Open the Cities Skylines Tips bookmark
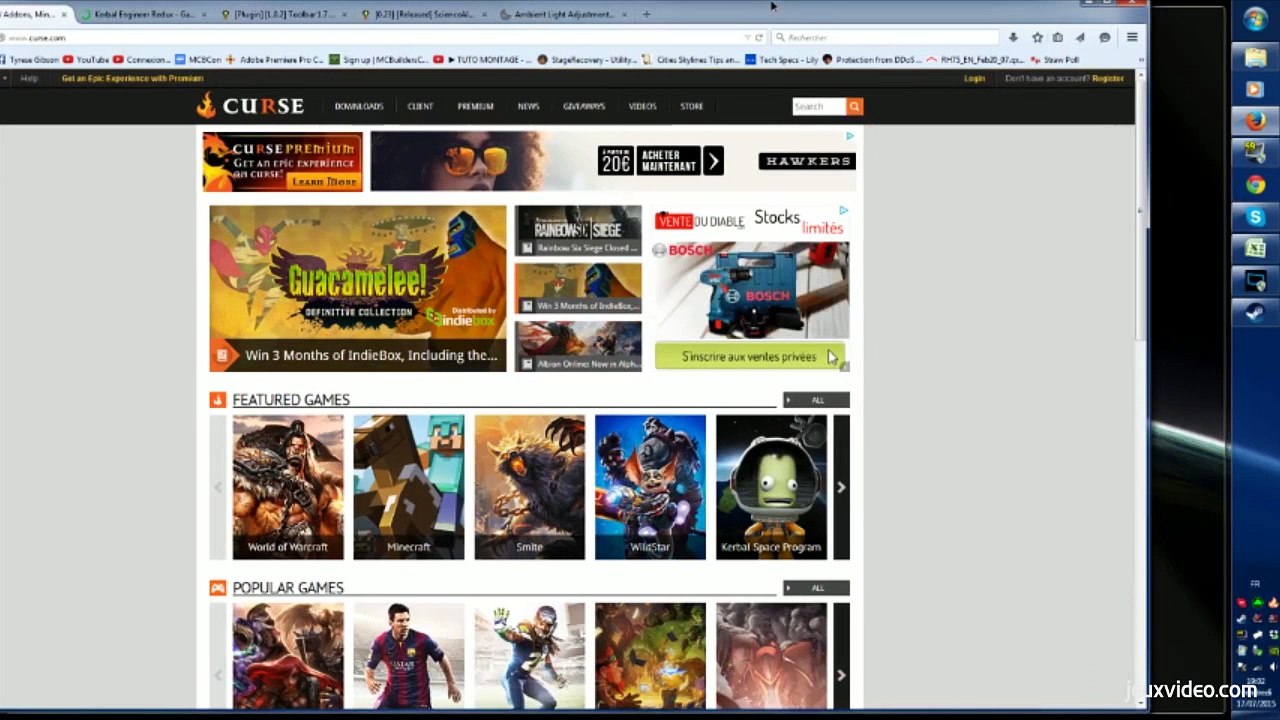1280x720 pixels. click(x=690, y=60)
